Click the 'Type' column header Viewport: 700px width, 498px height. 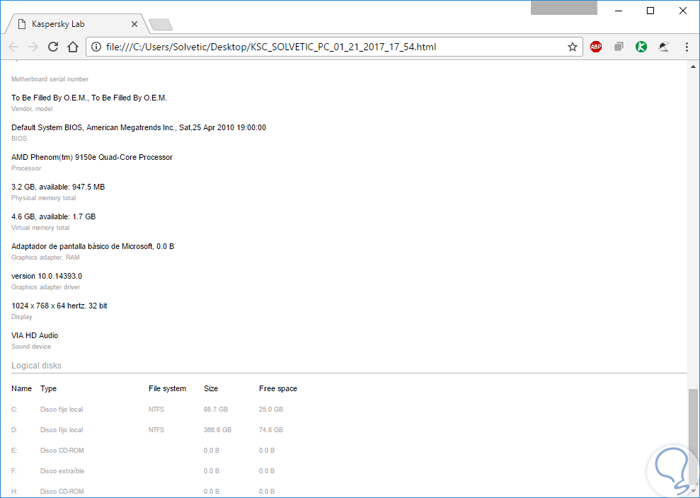point(48,389)
